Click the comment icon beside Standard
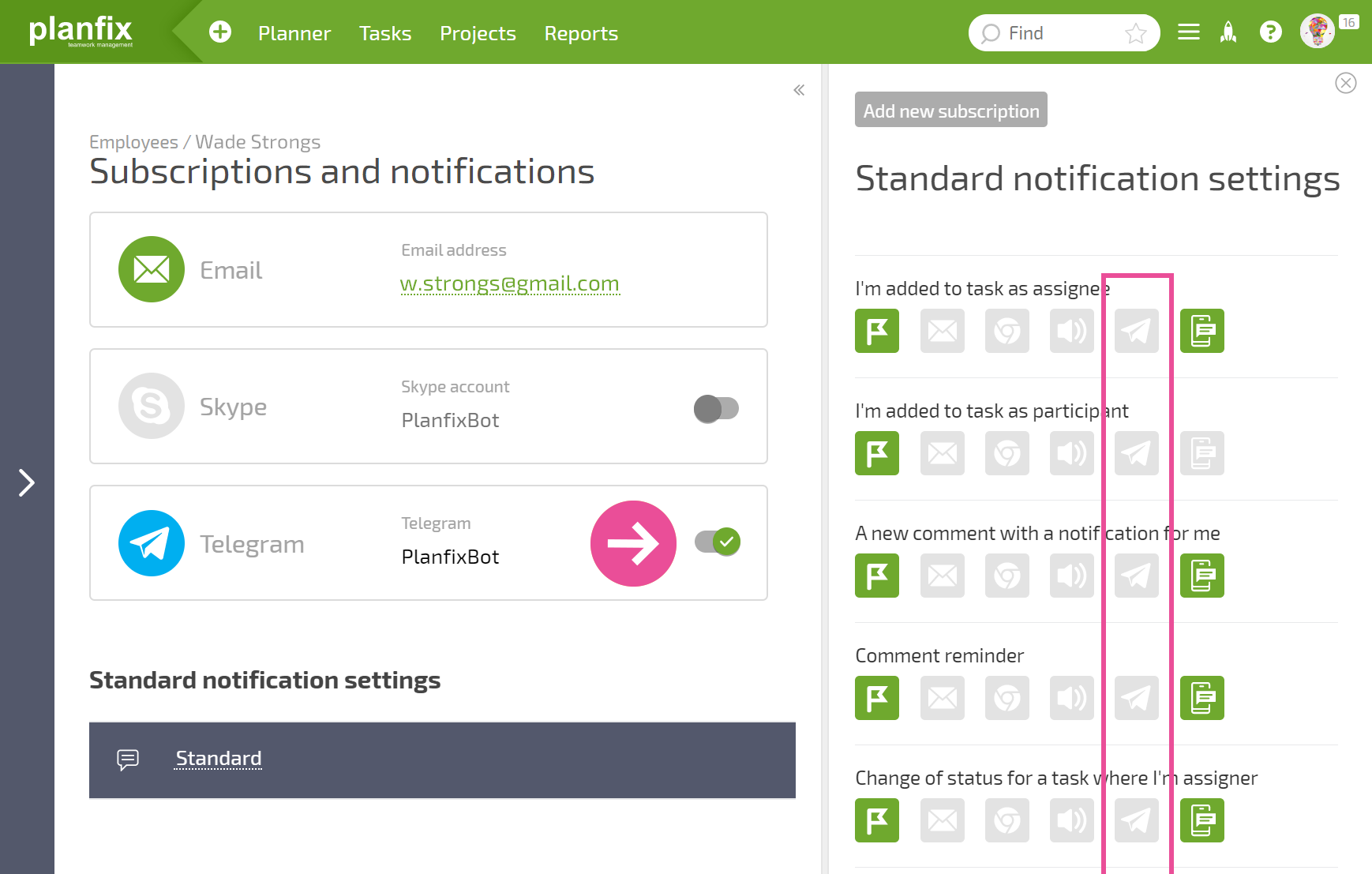Viewport: 1372px width, 874px height. [128, 760]
